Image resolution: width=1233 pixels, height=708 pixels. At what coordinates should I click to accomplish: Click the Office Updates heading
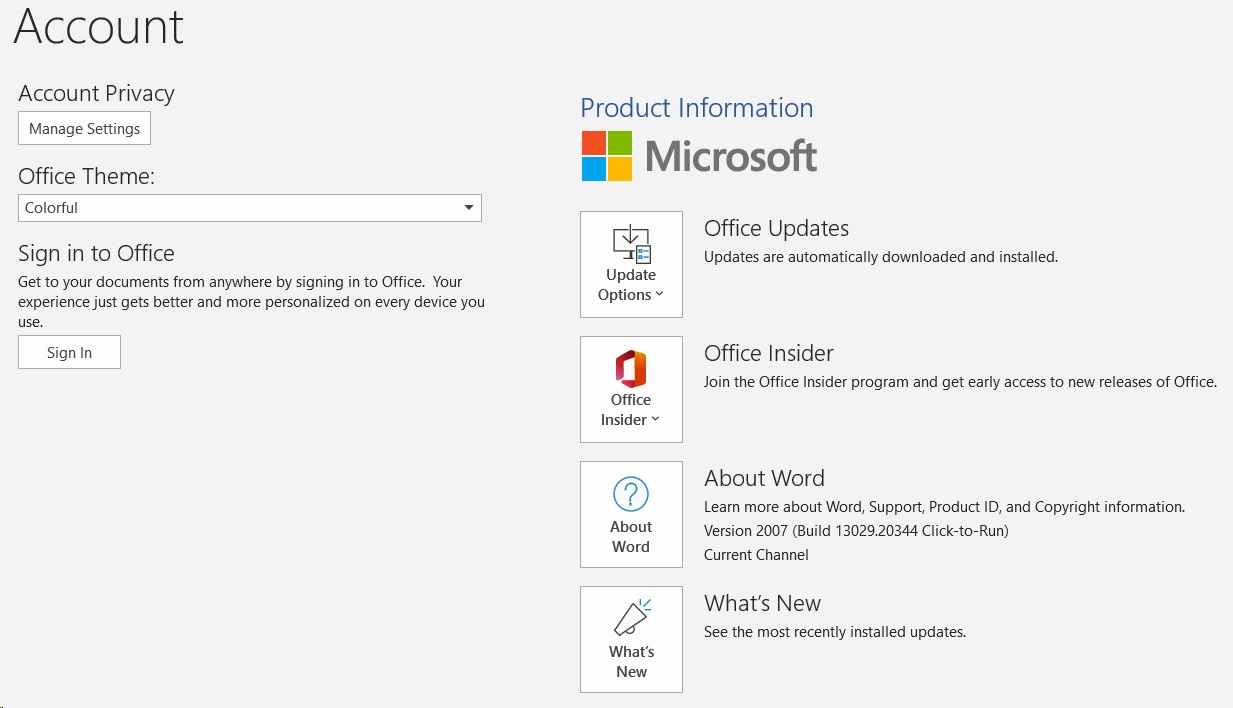[x=776, y=228]
